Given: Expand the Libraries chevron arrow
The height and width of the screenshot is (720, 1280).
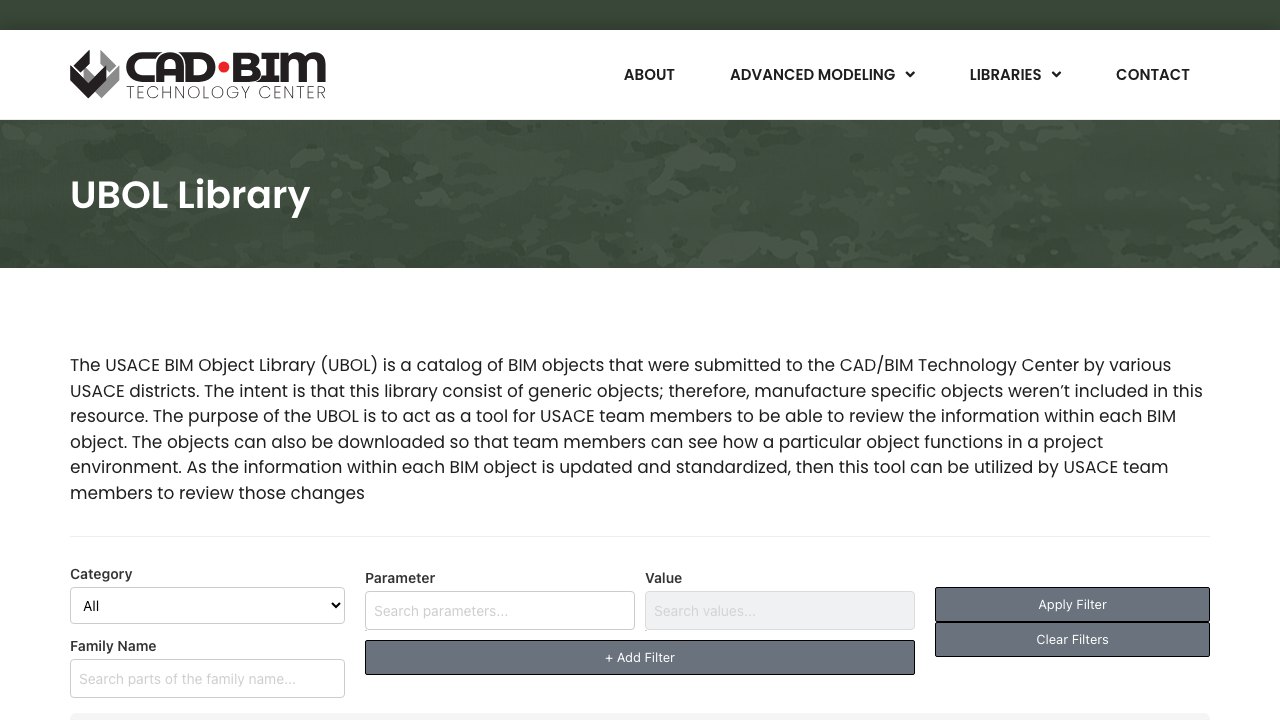Looking at the screenshot, I should 1056,75.
